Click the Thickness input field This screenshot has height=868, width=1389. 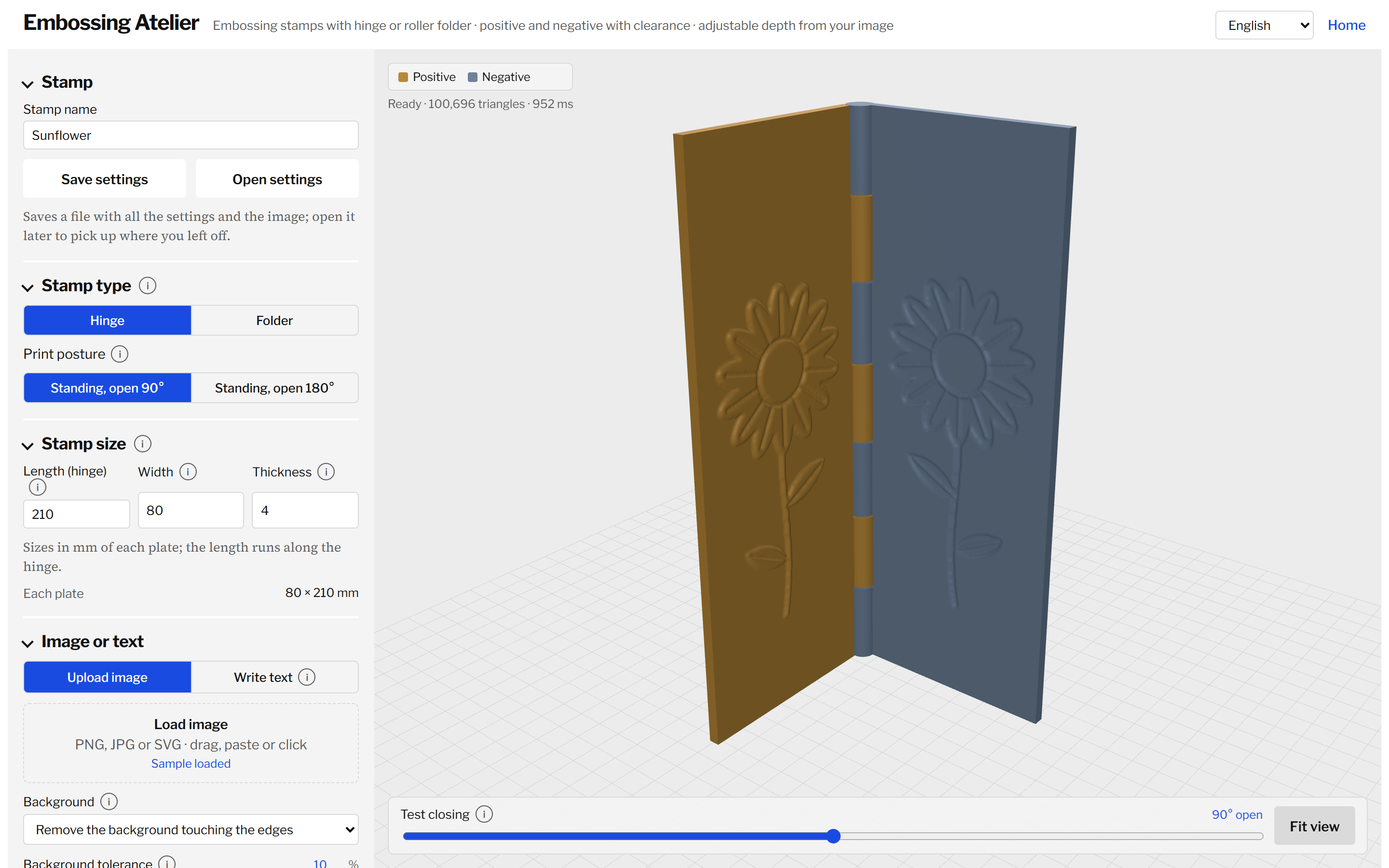click(305, 510)
